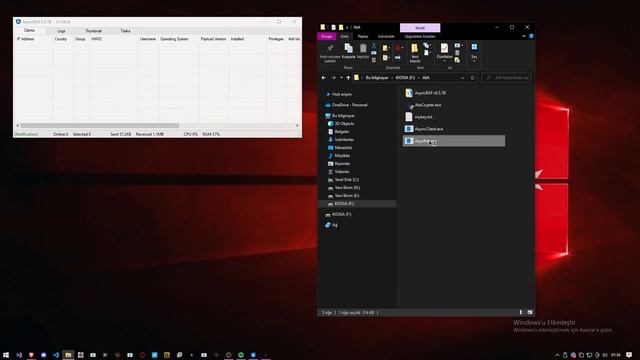Screen dimensions: 640x360
Task: Open the Uygulama Araçları ribbon tab
Action: (x=420, y=36)
